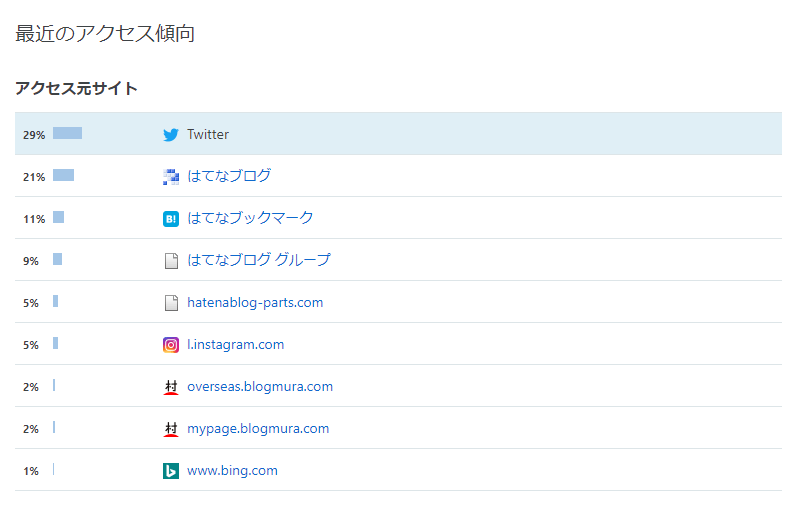Click the 村 icon beside overseas.blogmura.com
Viewport: 811px width, 507px height.
pyautogui.click(x=171, y=387)
